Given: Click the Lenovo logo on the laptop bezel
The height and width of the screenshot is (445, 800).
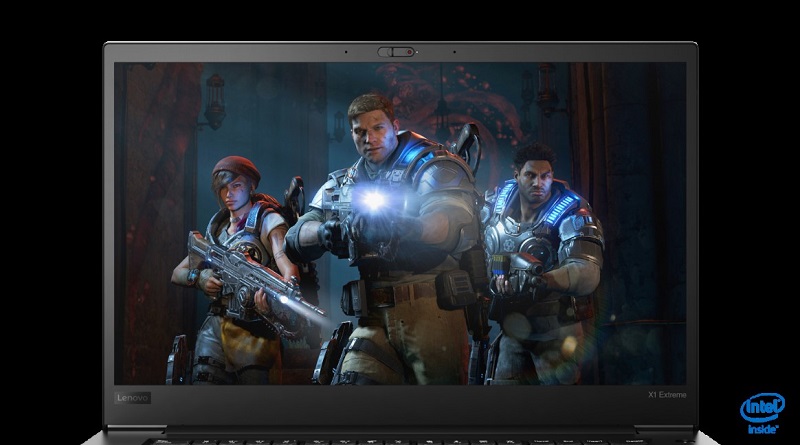Looking at the screenshot, I should (132, 398).
